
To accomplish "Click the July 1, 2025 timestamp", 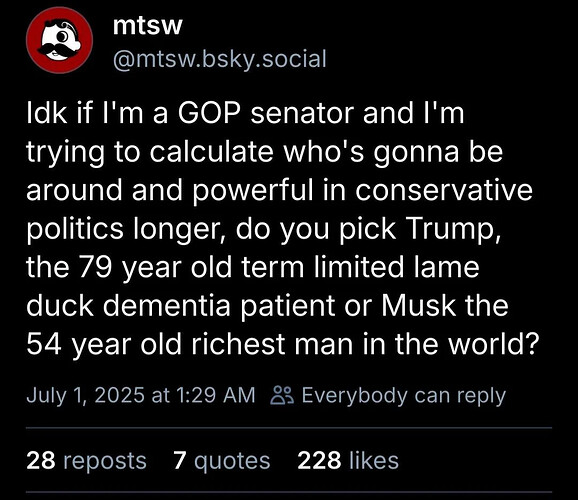I will click(141, 395).
